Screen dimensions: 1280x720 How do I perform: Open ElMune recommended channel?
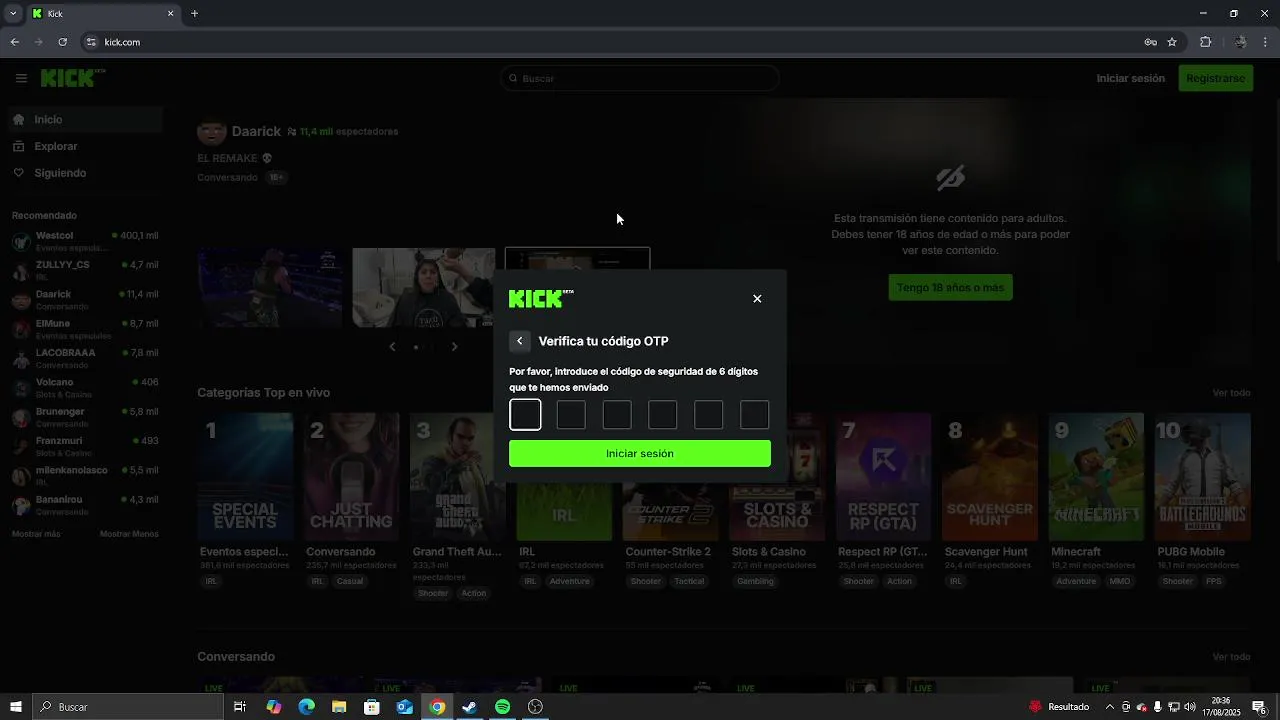coord(85,329)
